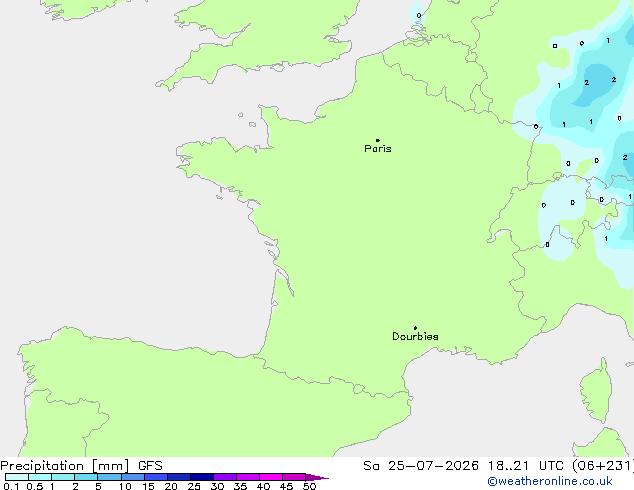The image size is (634, 490).
Task: Click the 'Precipitation [mm]' title text
Action: click(65, 466)
